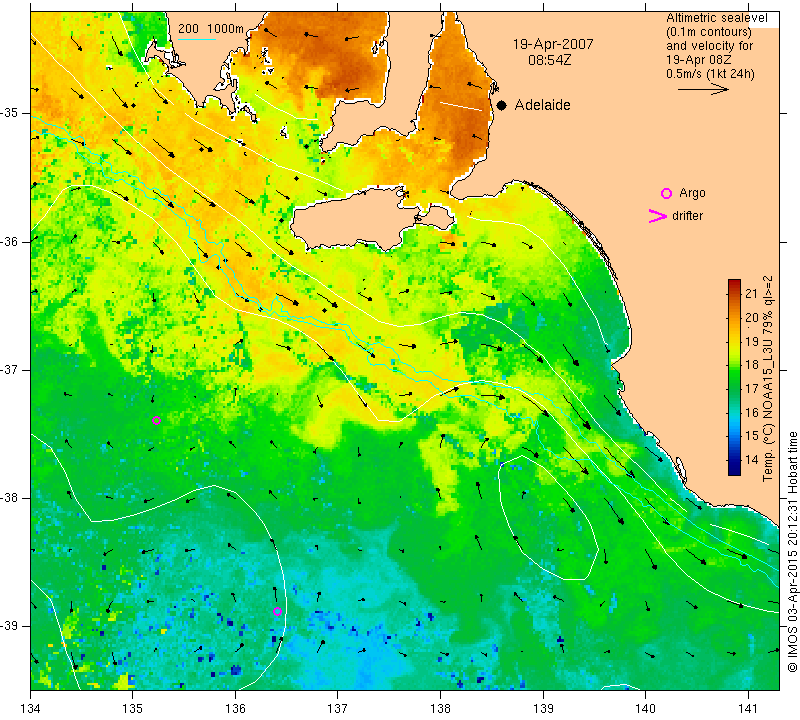The width and height of the screenshot is (800, 720).
Task: Click the 'Altimetric sealevel' legend text
Action: click(716, 18)
